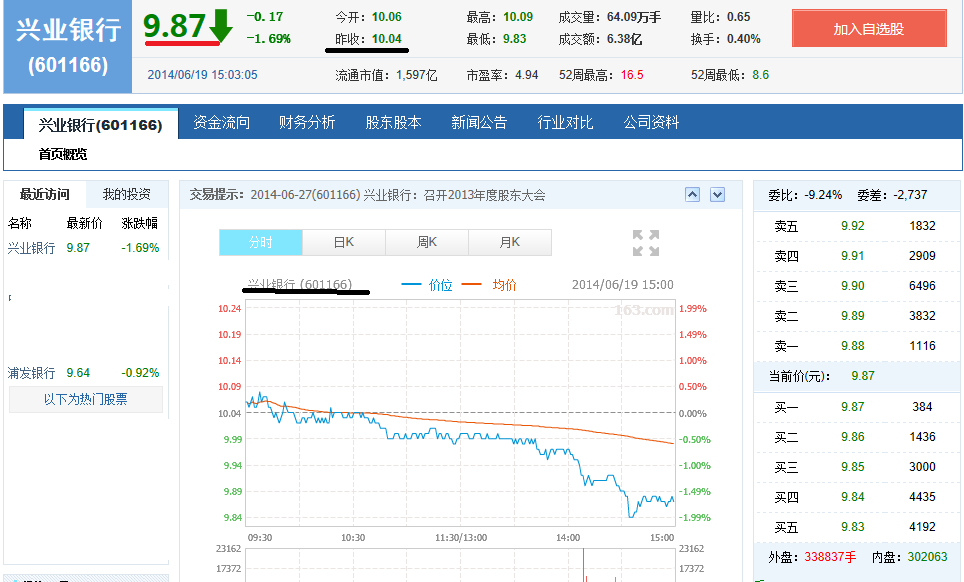
Task: Click the 成交量 value 64.09万手
Action: (x=634, y=17)
